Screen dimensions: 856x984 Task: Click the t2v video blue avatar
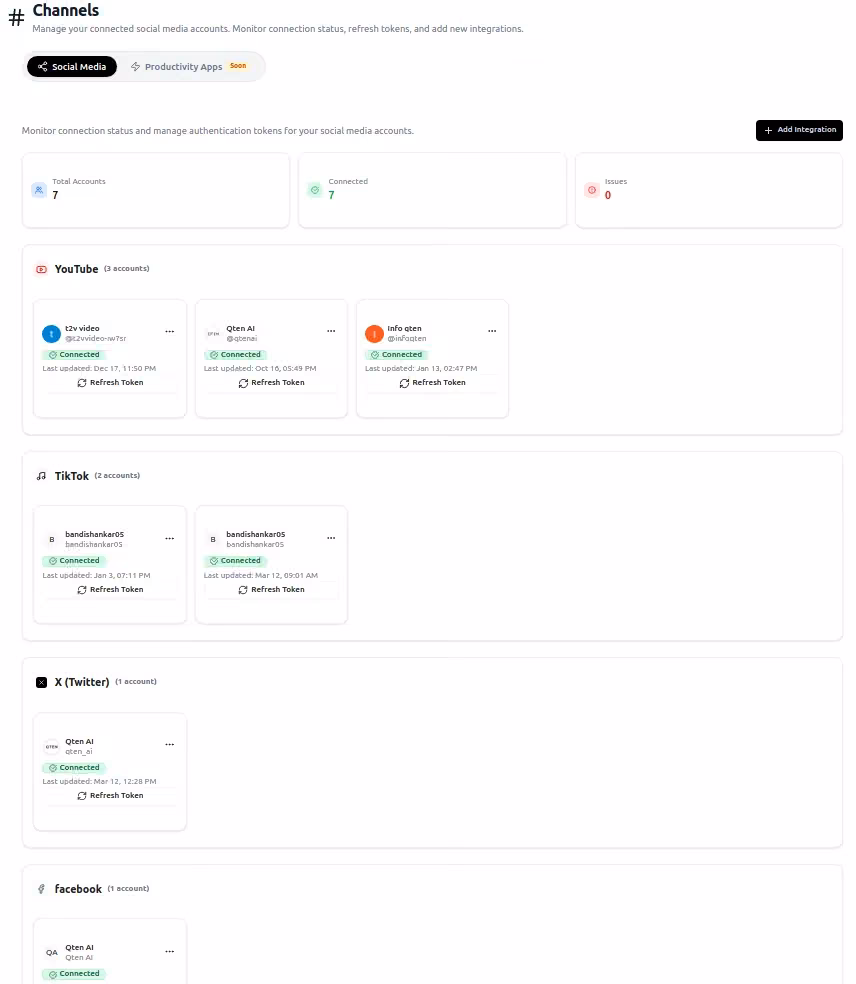click(x=51, y=334)
